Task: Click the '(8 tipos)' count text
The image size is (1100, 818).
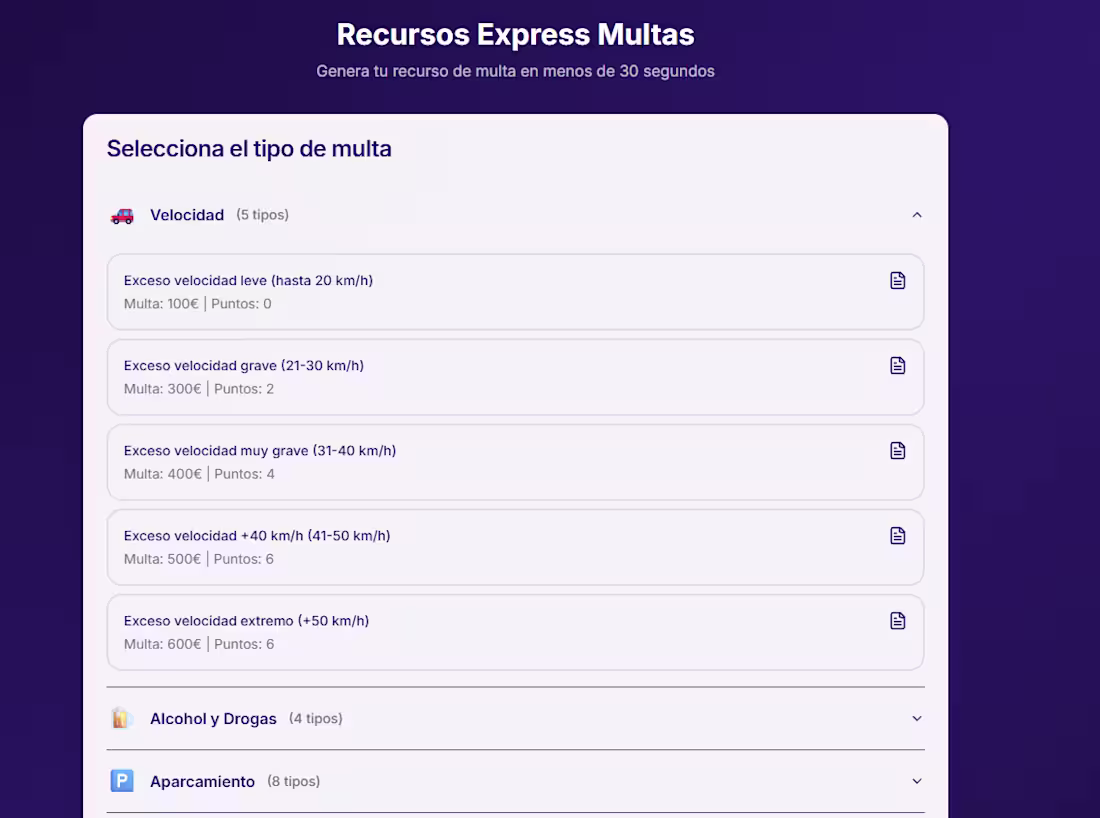Action: point(293,781)
